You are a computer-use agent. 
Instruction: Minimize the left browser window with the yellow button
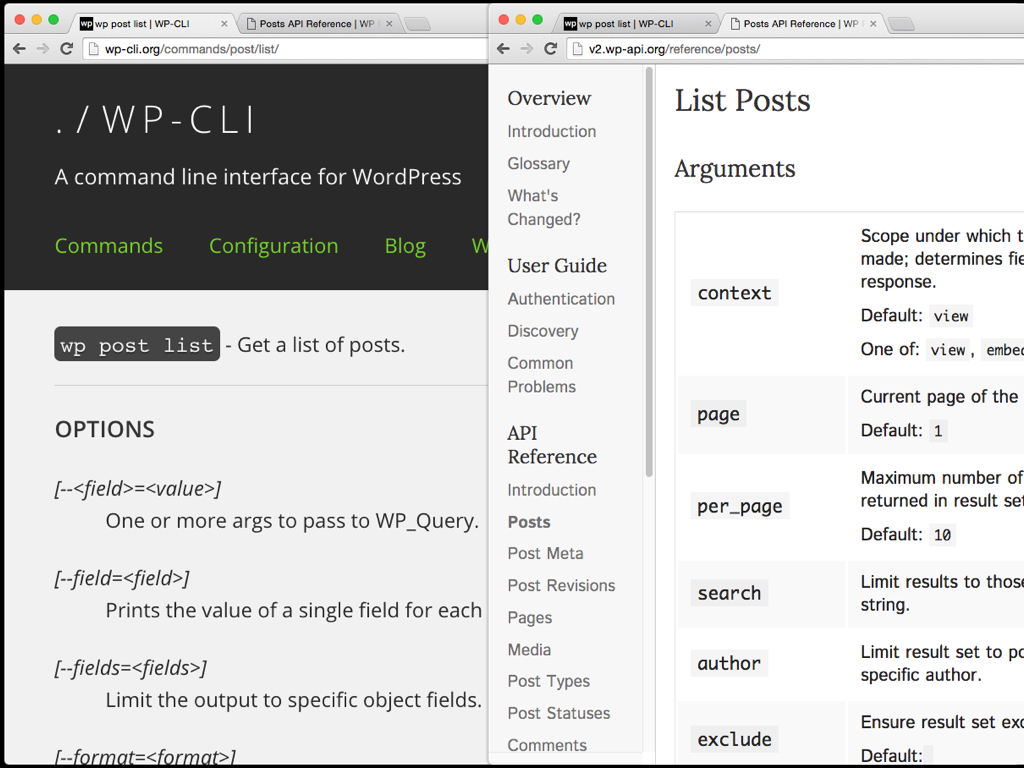(37, 20)
